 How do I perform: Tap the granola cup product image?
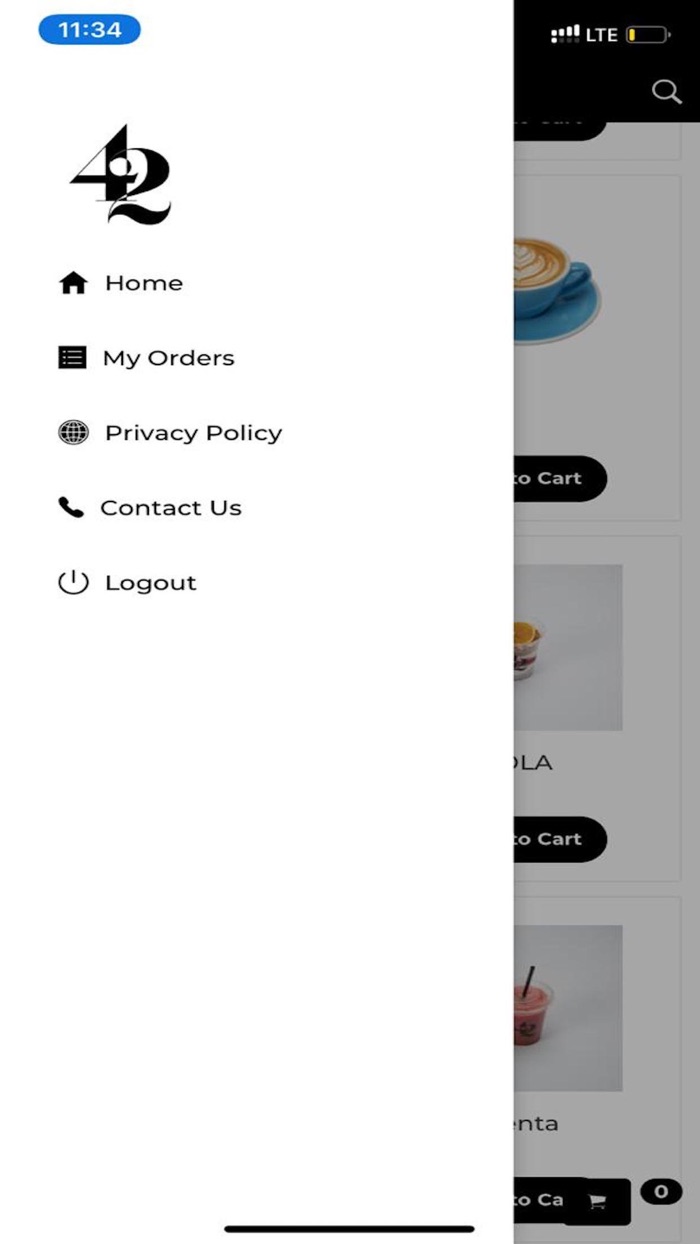pos(568,647)
